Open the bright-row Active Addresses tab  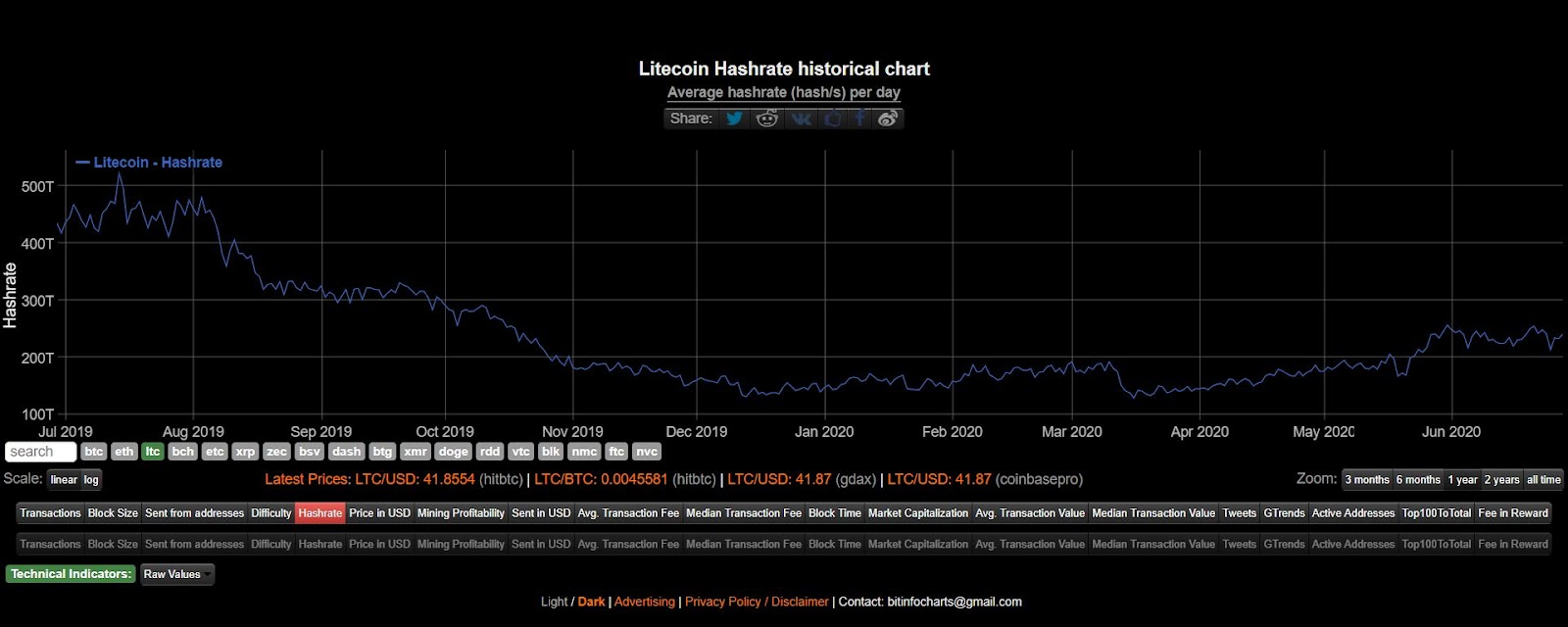pos(1353,513)
